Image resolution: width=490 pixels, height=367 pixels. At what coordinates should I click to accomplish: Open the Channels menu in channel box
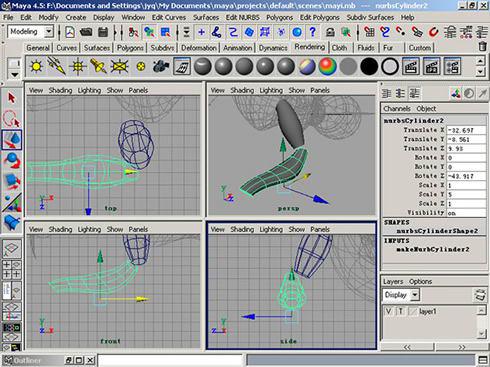click(397, 109)
